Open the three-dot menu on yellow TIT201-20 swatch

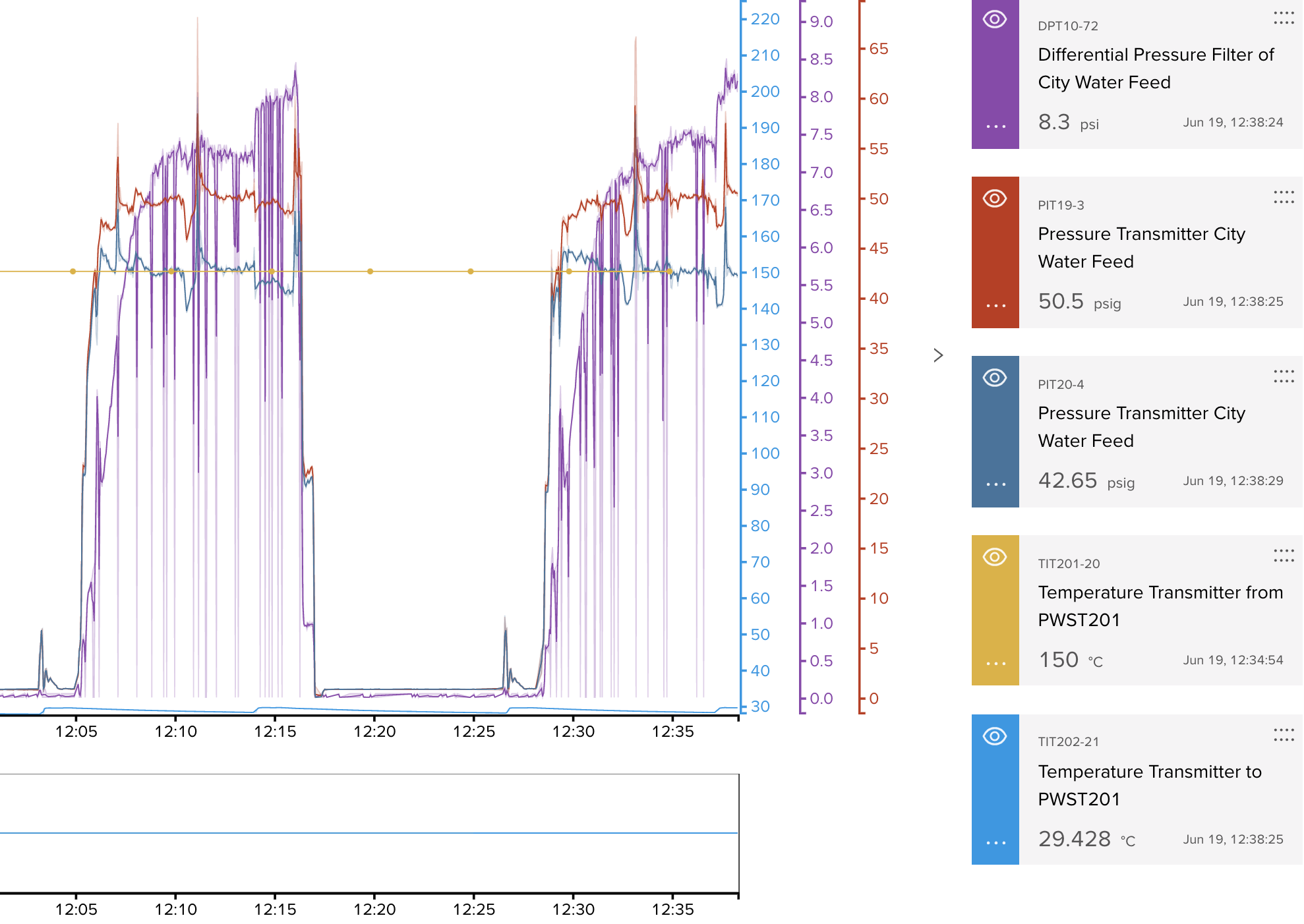995,664
